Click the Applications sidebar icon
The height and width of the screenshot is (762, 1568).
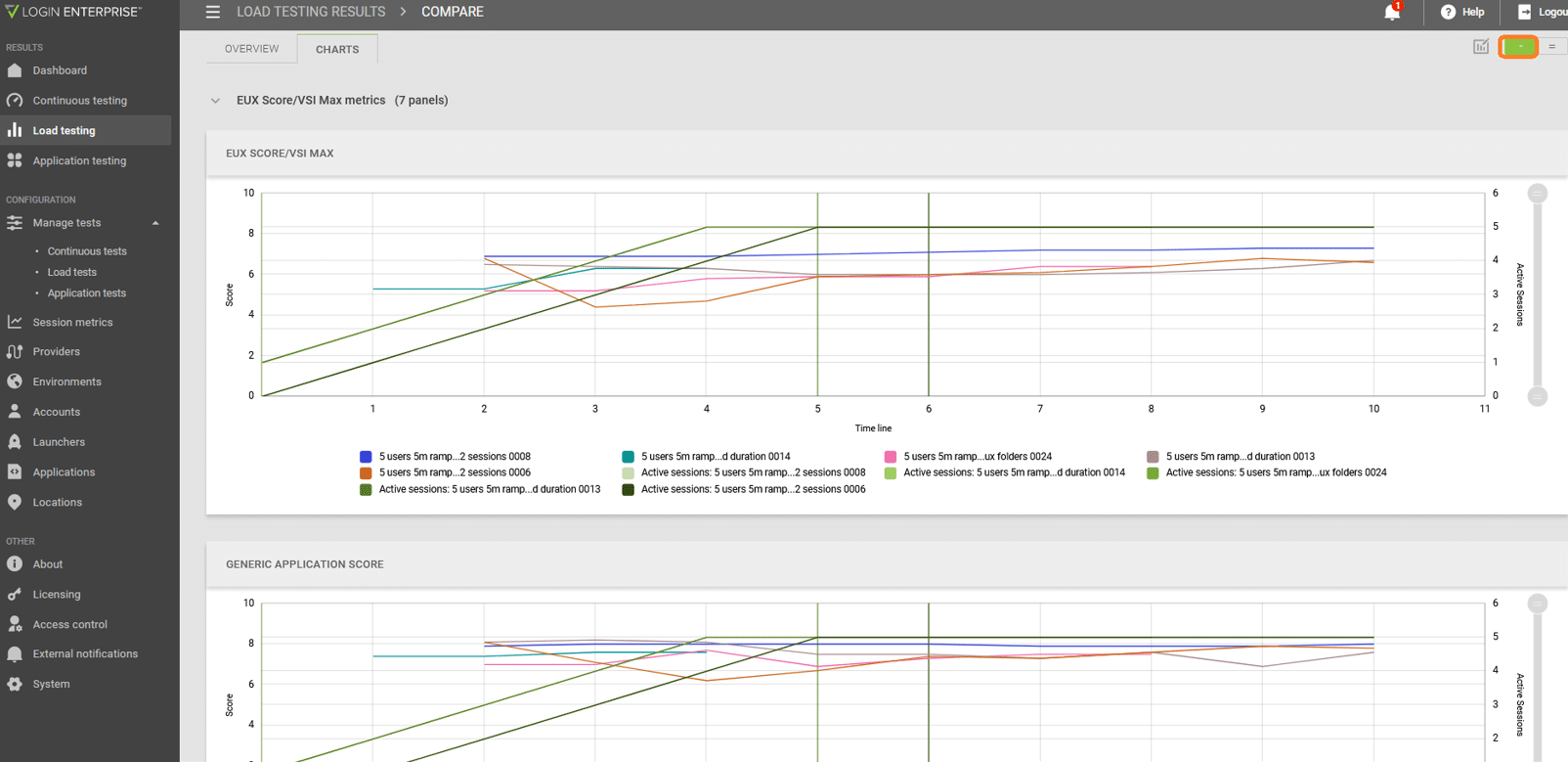click(15, 471)
